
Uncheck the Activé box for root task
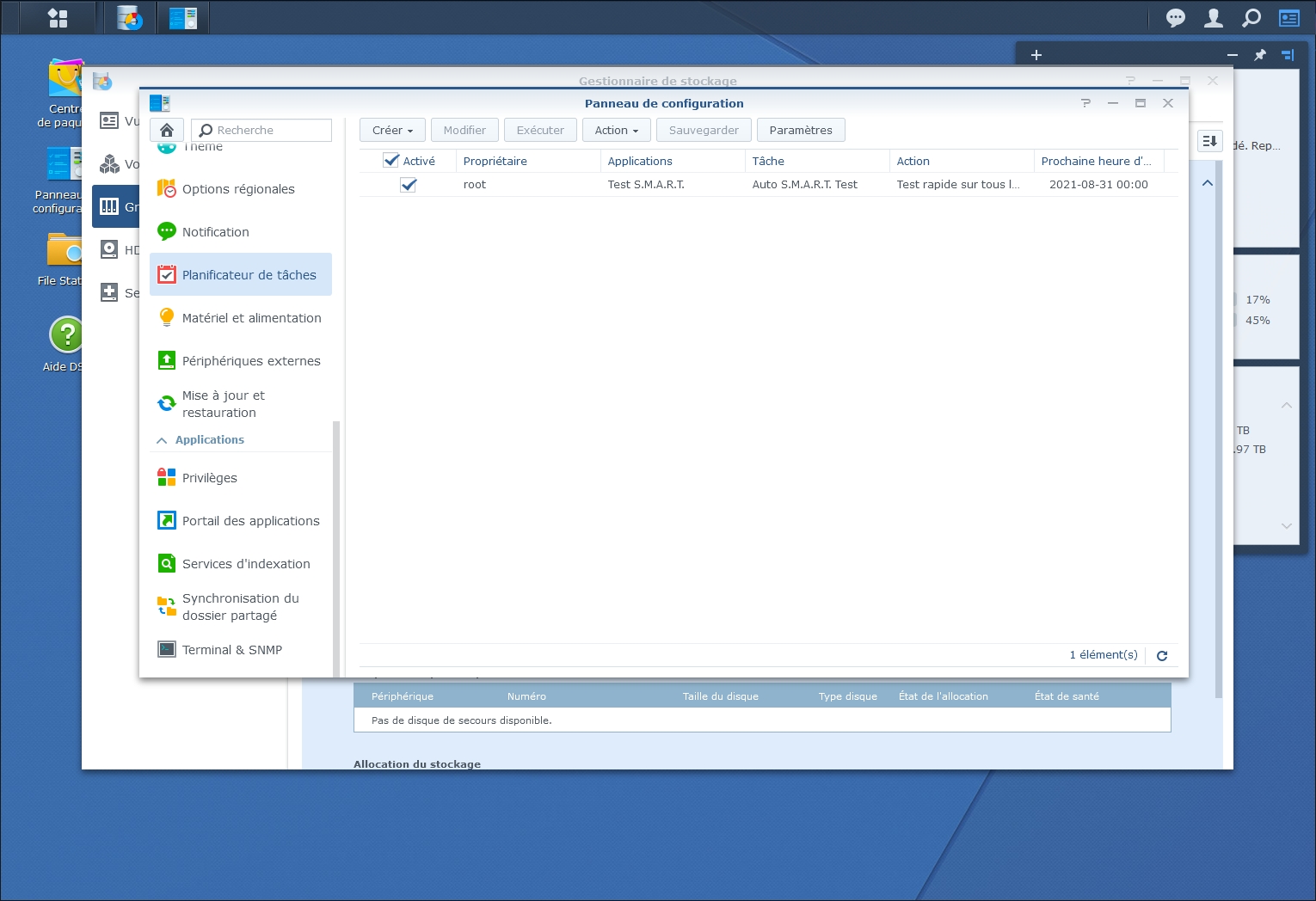tap(409, 185)
